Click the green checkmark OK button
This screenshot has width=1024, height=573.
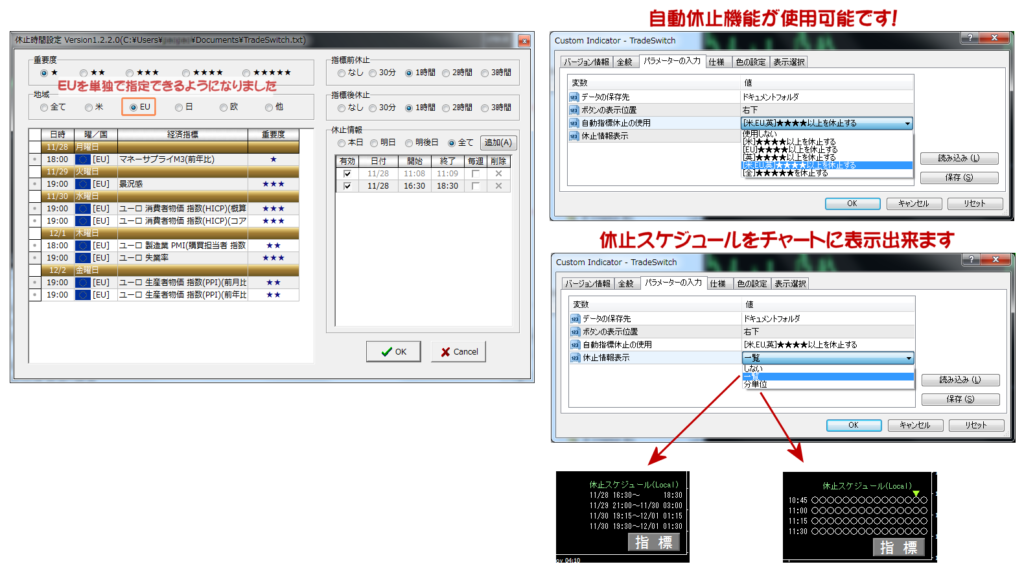(391, 352)
